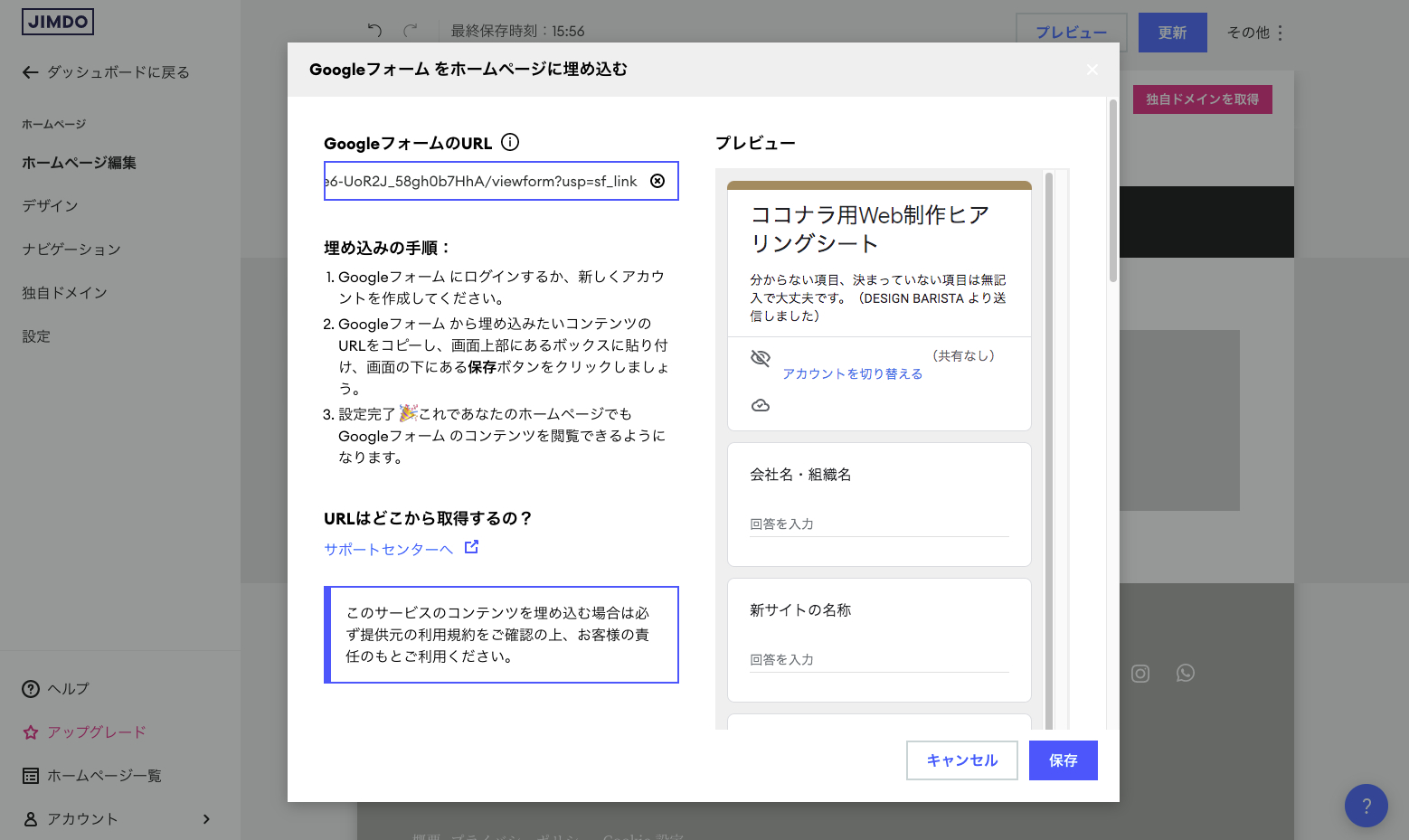Click the Instagram icon in the footer
Viewport: 1409px width, 840px height.
1139,673
